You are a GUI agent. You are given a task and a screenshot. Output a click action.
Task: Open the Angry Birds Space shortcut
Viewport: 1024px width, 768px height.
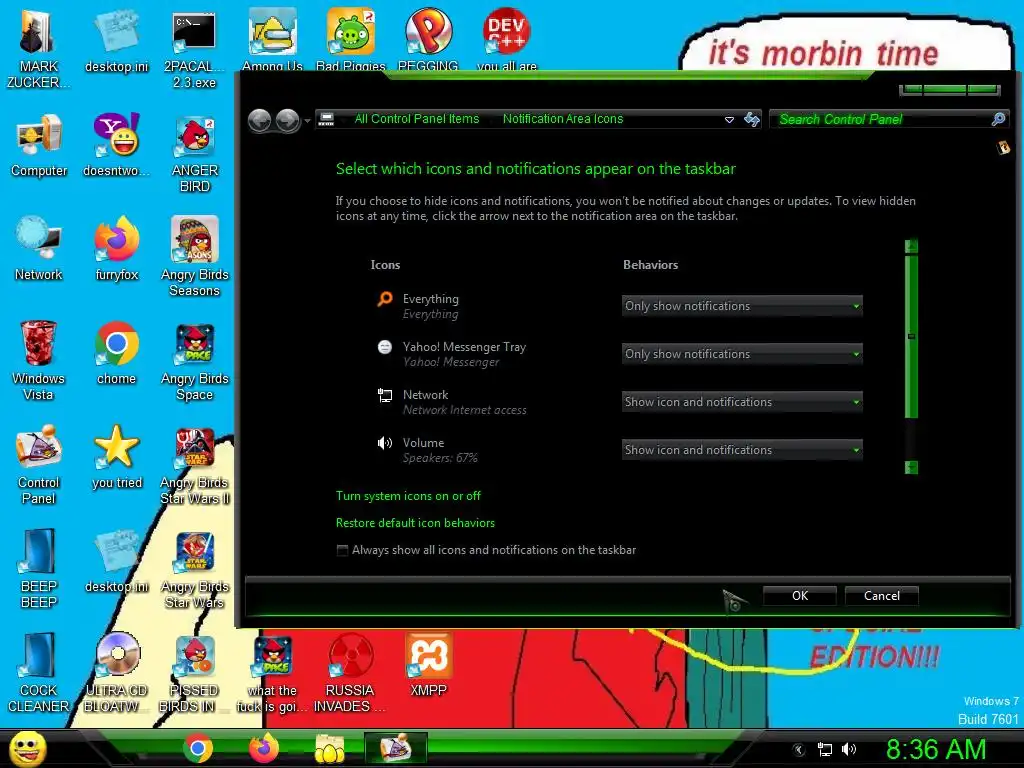194,361
